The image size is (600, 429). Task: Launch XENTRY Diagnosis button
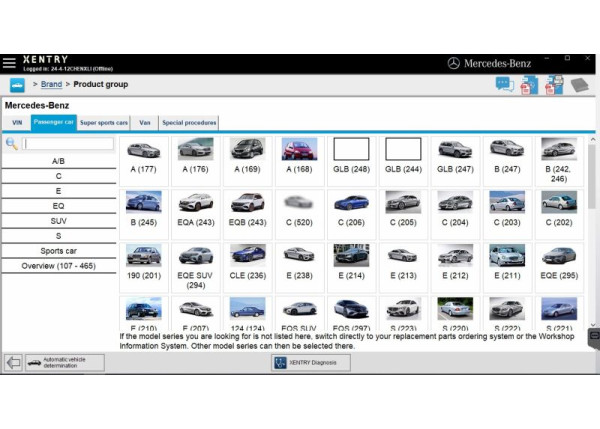311,362
